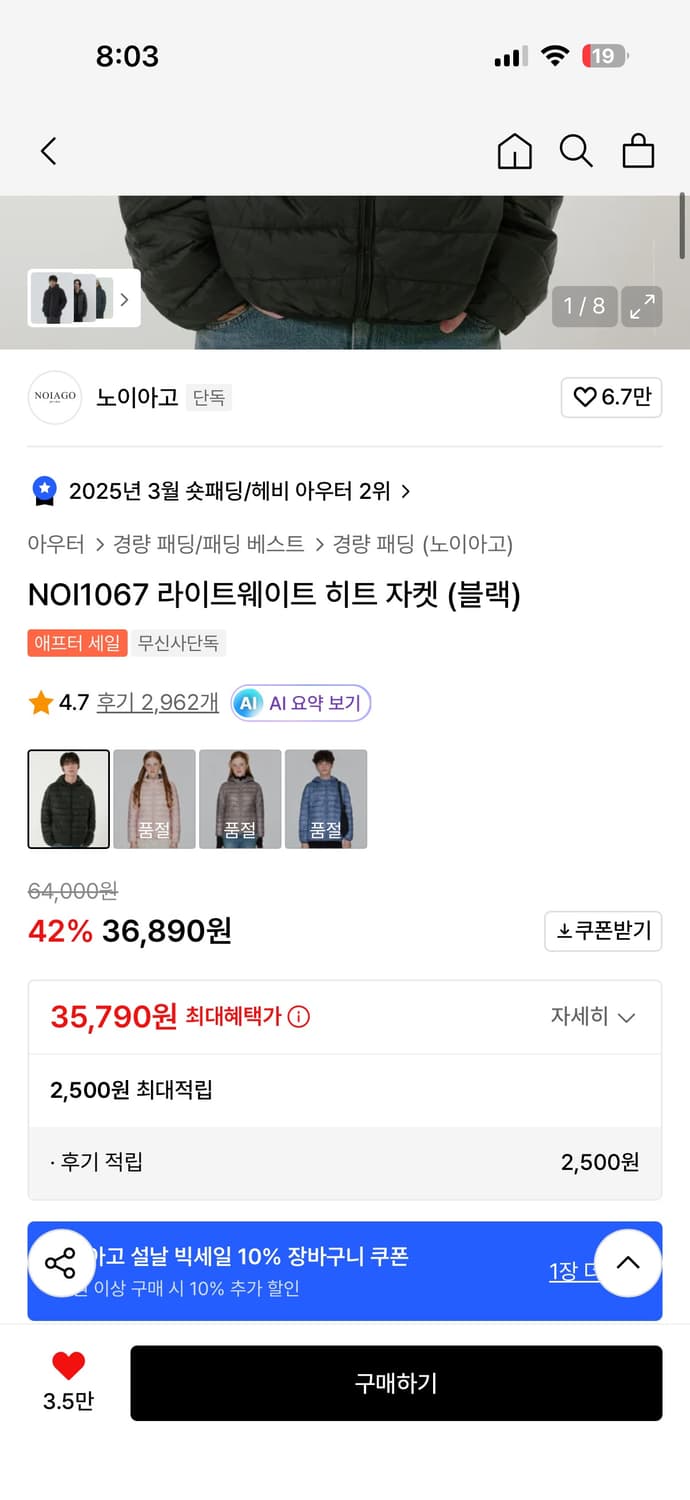Tap the 2025년 3월 숏패딩 ranking row
690x1500 pixels.
(220, 491)
